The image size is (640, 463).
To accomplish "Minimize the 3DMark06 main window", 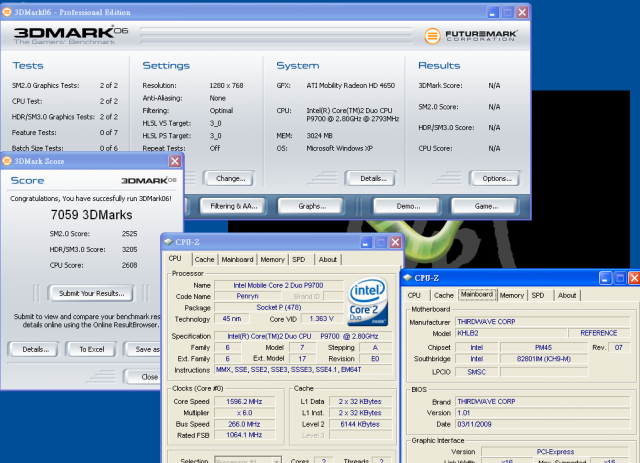I will click(x=493, y=12).
